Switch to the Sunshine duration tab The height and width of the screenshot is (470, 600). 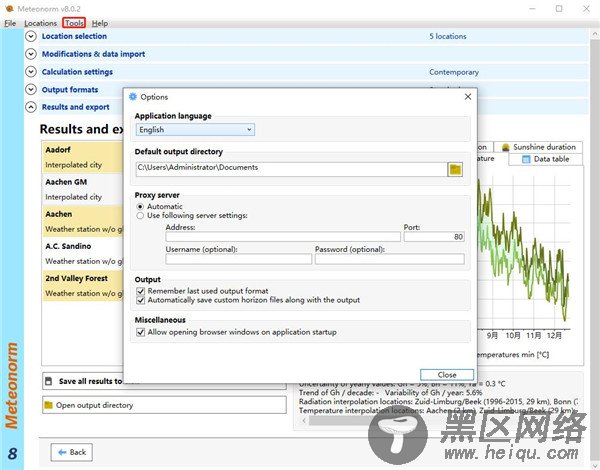538,147
